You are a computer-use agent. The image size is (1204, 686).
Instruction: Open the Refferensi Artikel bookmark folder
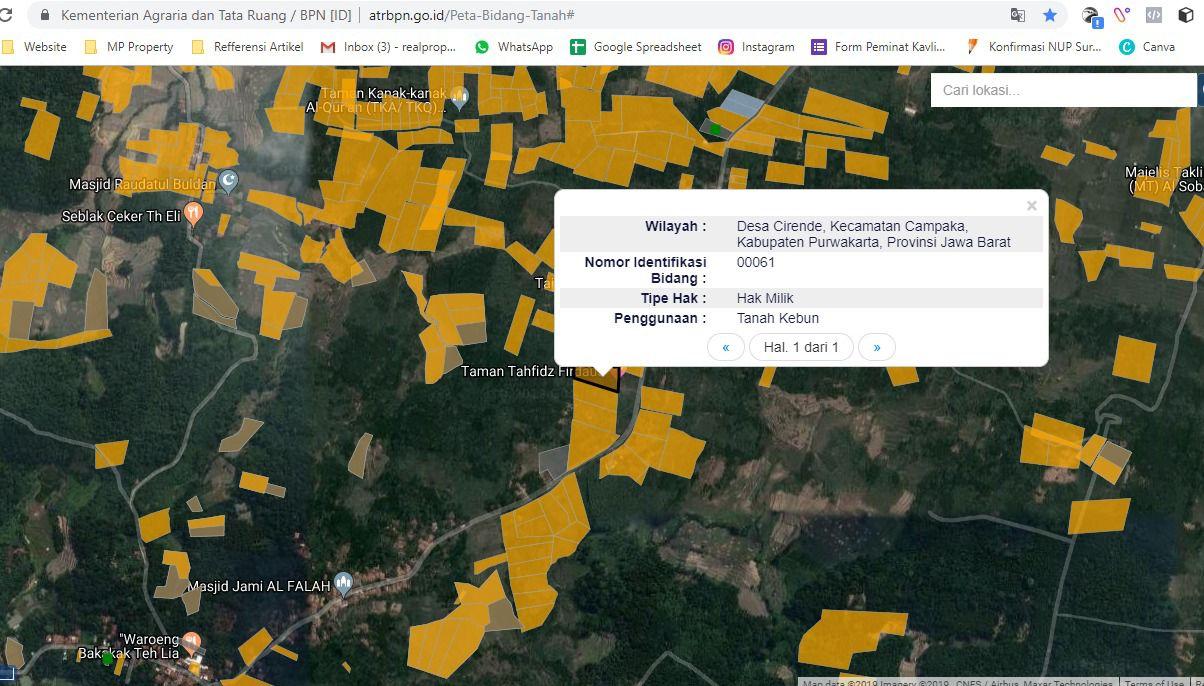[x=247, y=47]
